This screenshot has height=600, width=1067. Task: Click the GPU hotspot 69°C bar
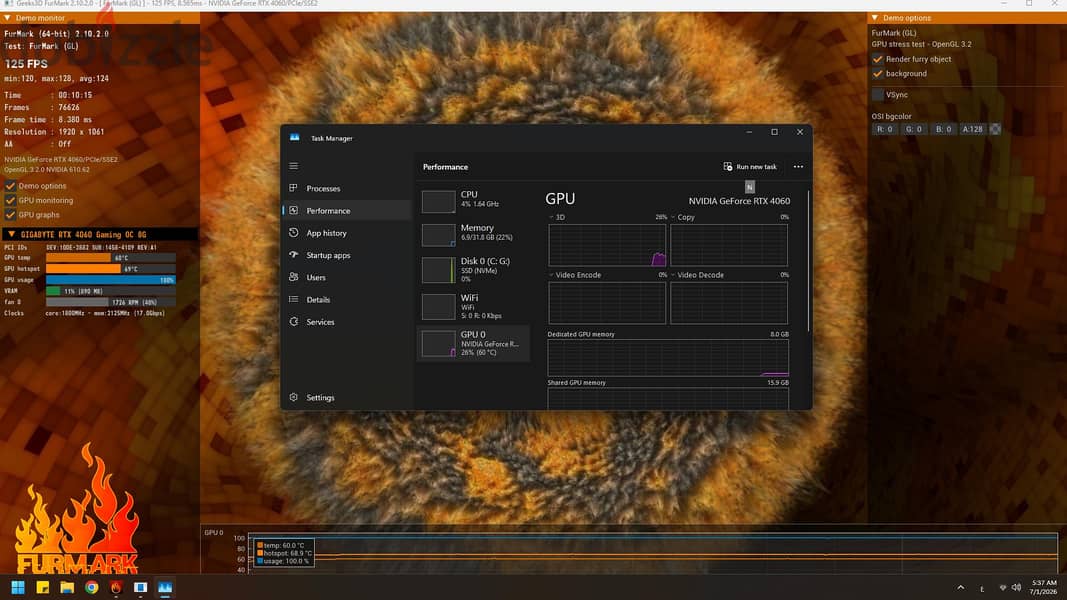pyautogui.click(x=110, y=269)
